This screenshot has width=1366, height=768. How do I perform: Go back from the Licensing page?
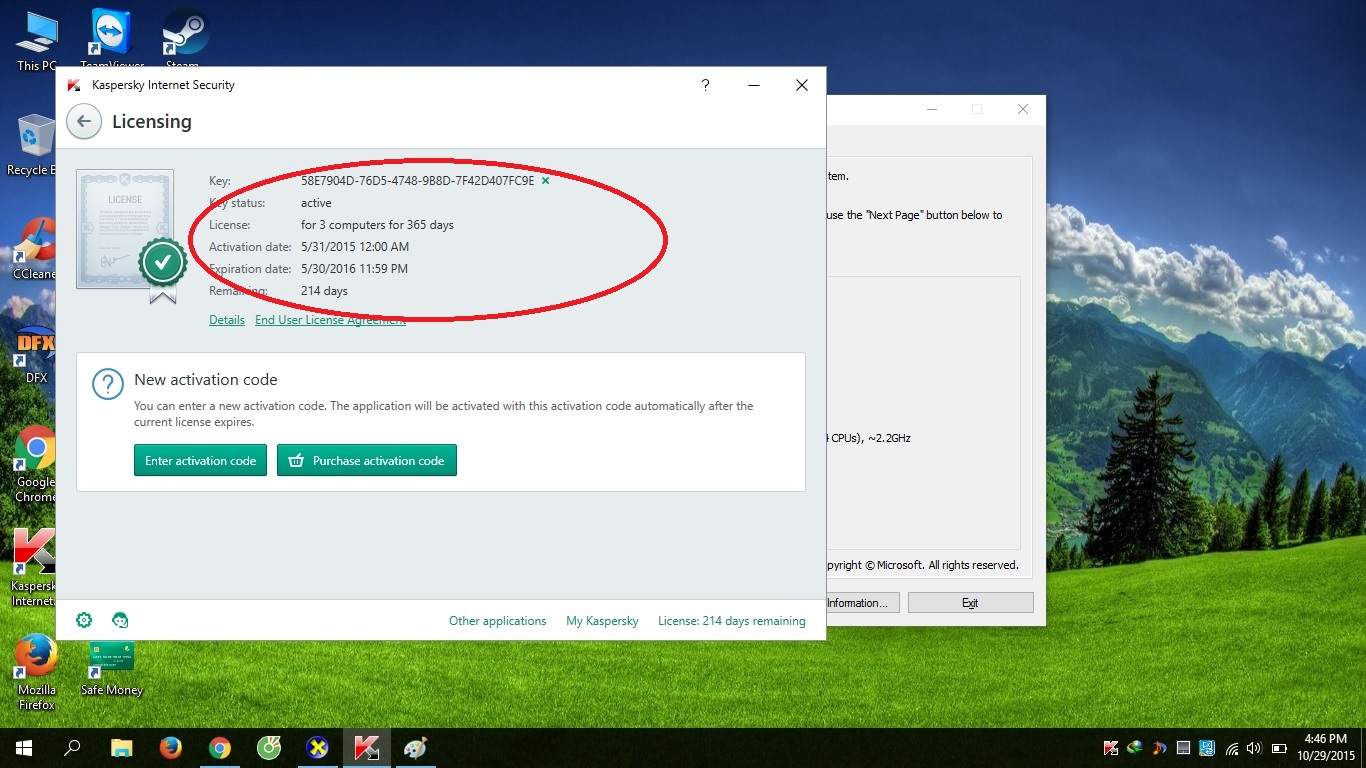click(x=84, y=122)
